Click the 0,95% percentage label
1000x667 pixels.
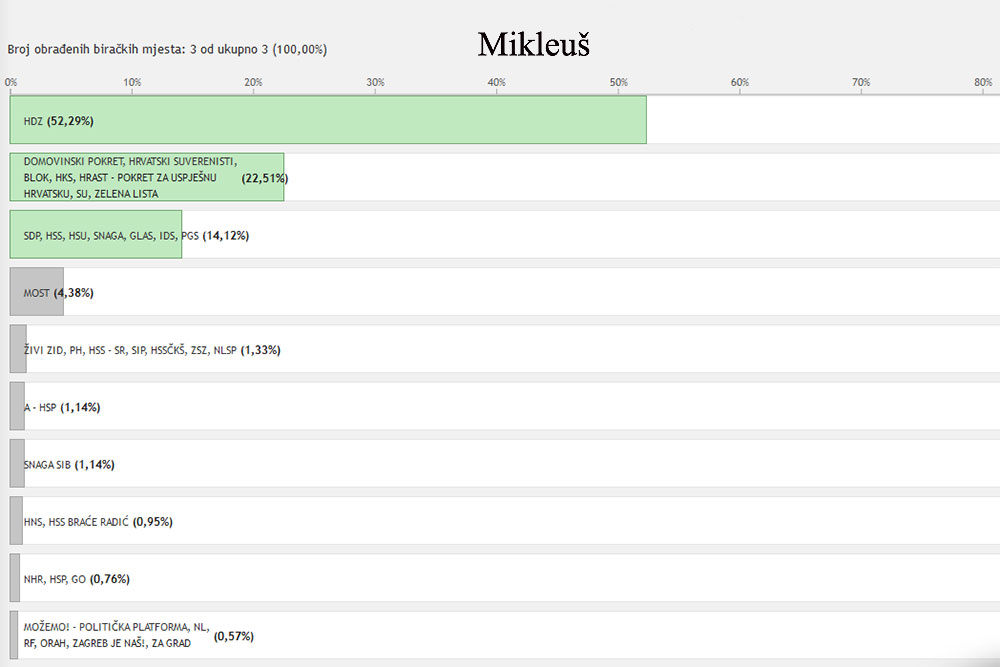click(x=153, y=522)
